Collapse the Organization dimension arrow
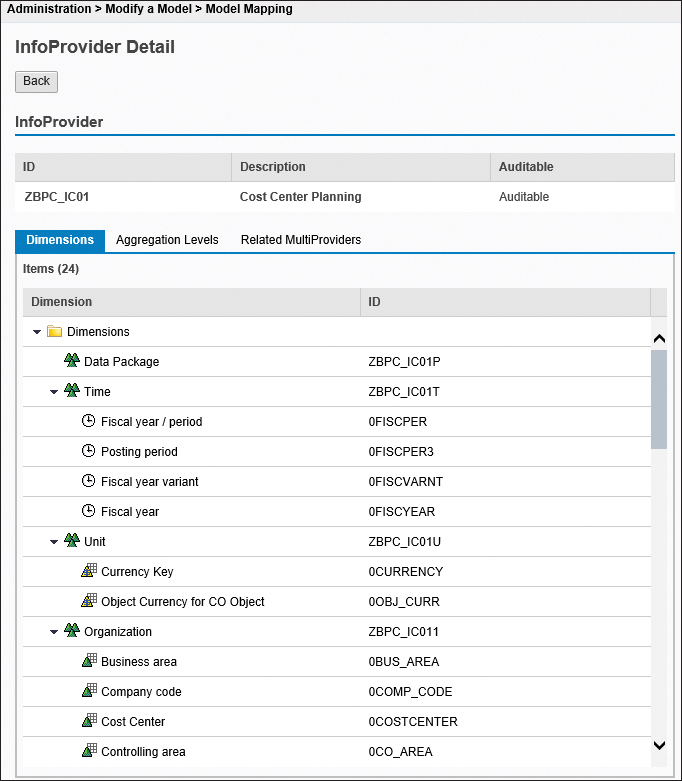Screen dimensions: 682x781 pos(54,632)
